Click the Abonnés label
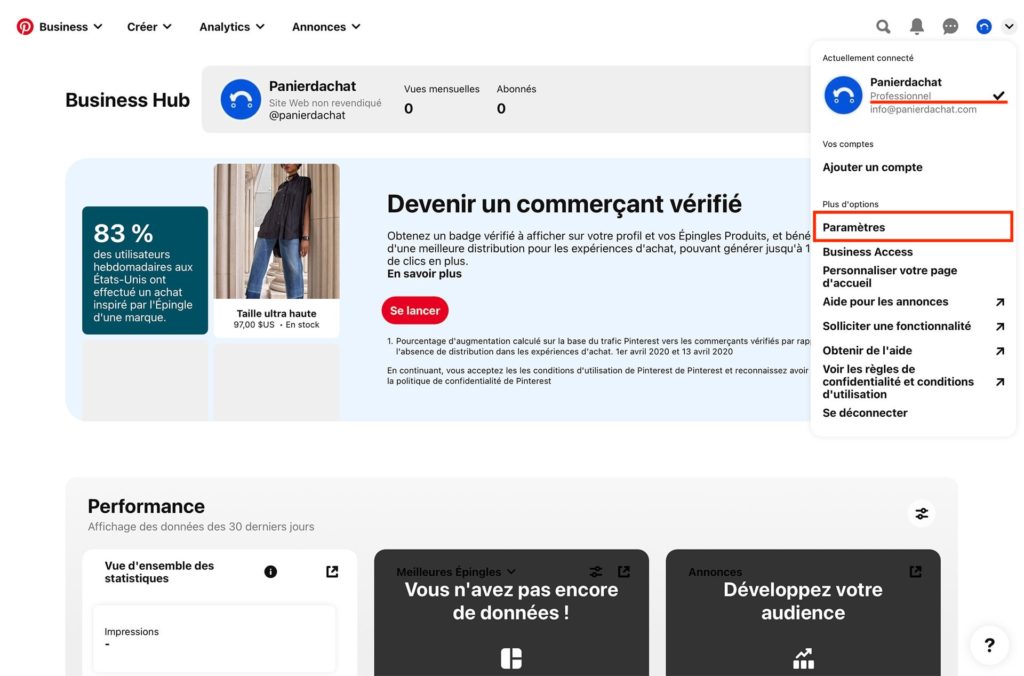 coord(516,89)
